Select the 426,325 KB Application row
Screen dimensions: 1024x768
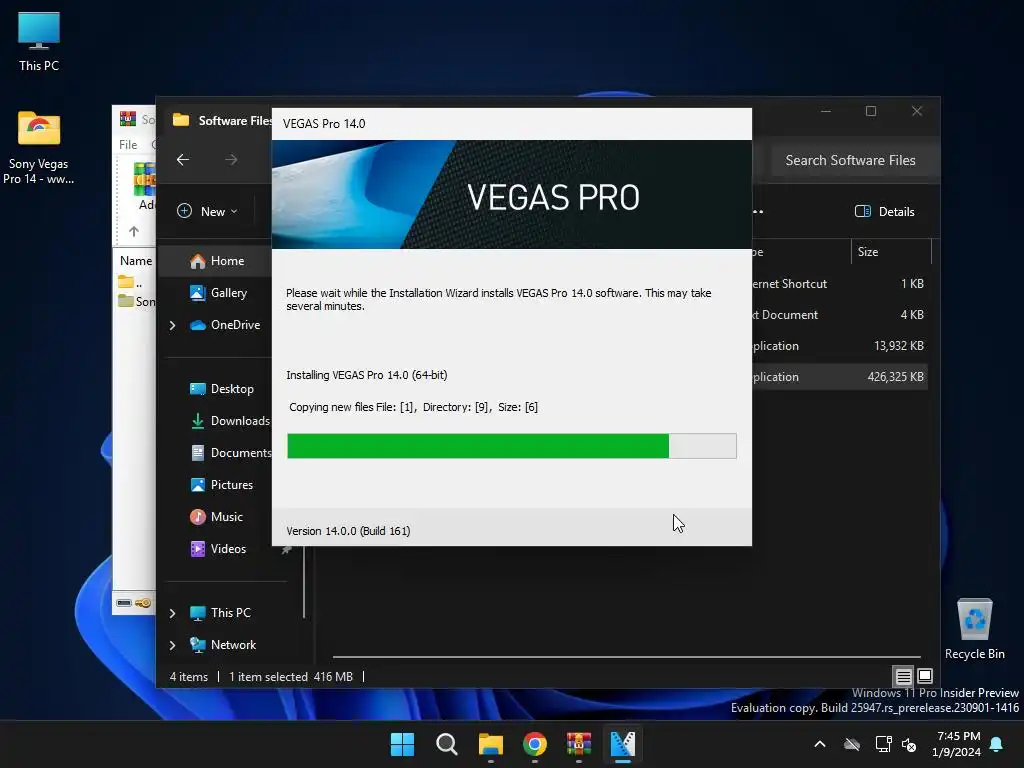pyautogui.click(x=839, y=377)
